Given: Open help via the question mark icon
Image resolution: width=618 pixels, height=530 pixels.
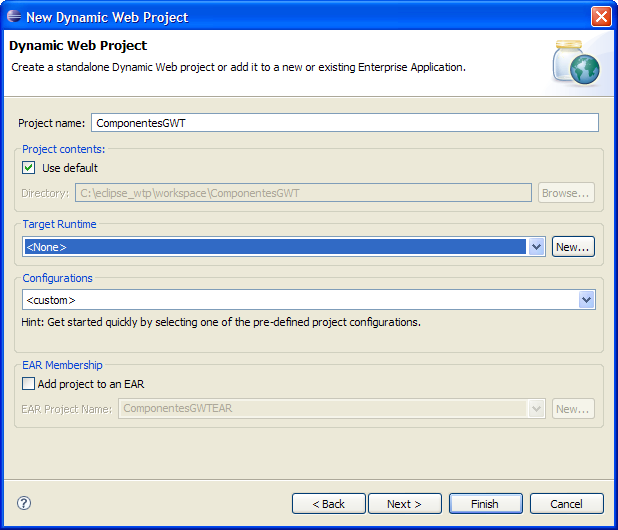Looking at the screenshot, I should click(25, 503).
